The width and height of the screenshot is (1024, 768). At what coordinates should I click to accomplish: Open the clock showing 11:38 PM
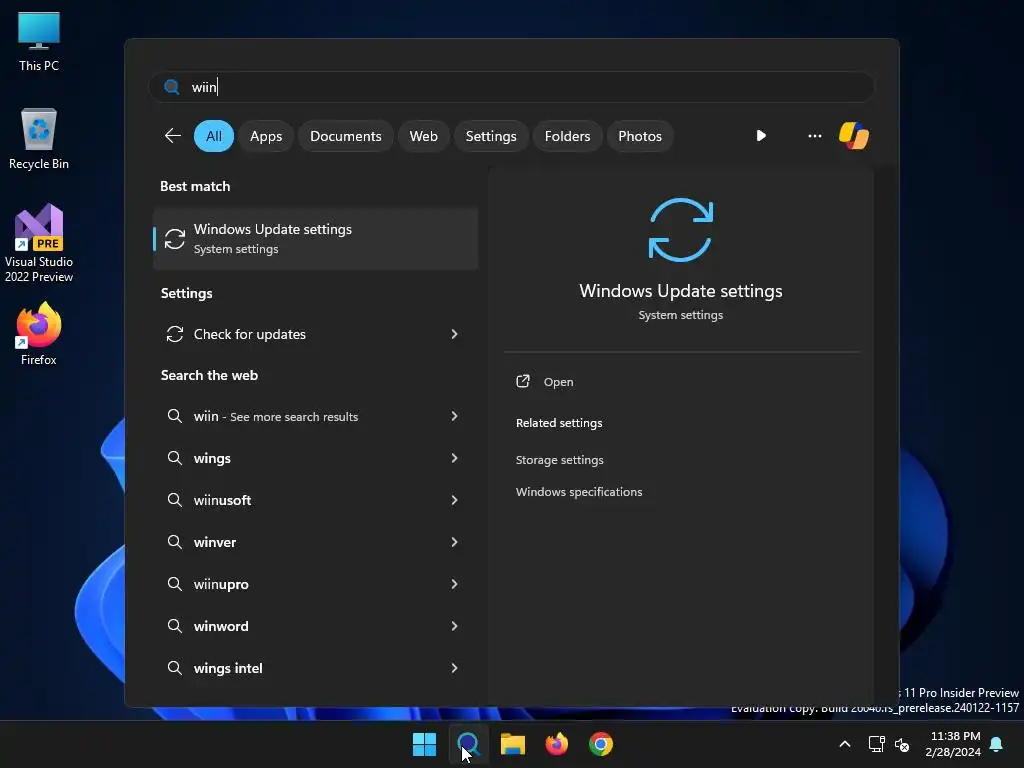[954, 744]
